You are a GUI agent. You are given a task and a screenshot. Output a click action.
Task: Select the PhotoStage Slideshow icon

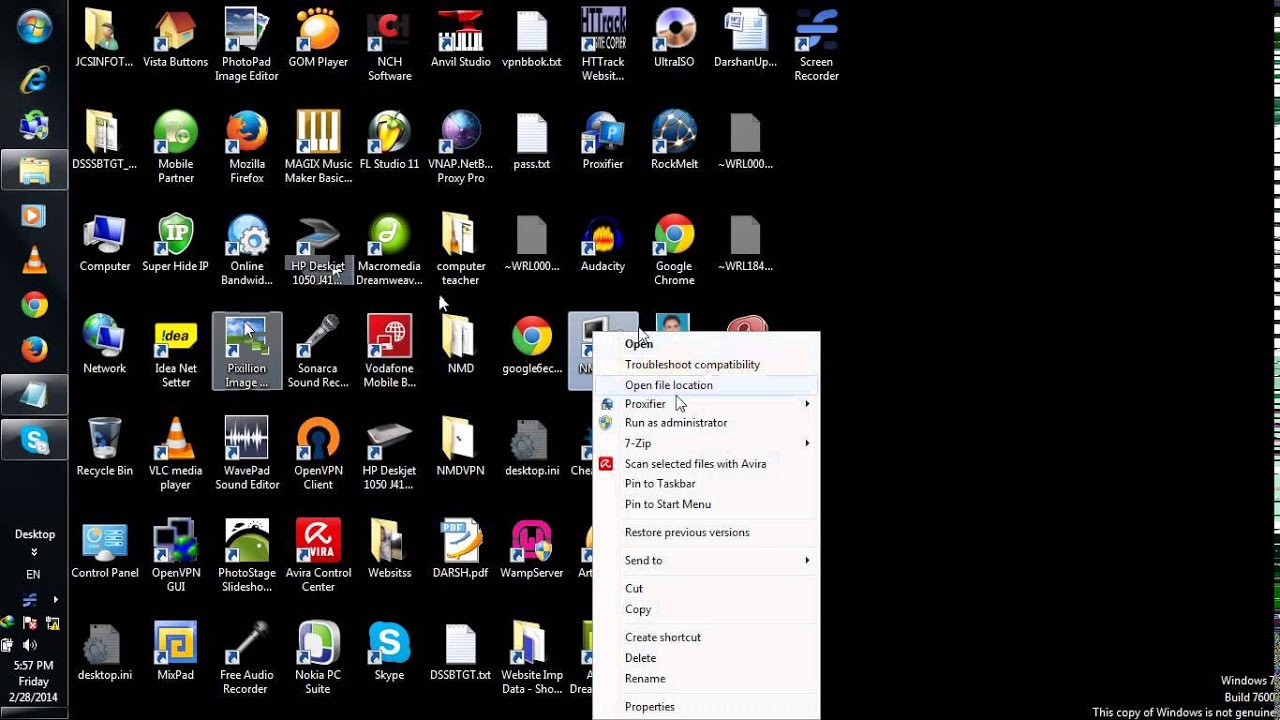(x=247, y=556)
